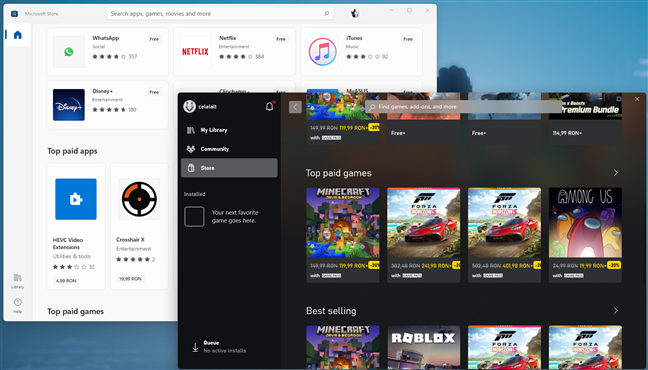Click the Free button for Disney+
648x370 pixels.
coord(154,92)
